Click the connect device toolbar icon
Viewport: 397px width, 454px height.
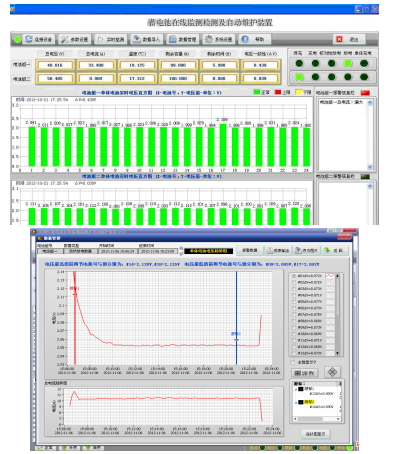click(28, 39)
